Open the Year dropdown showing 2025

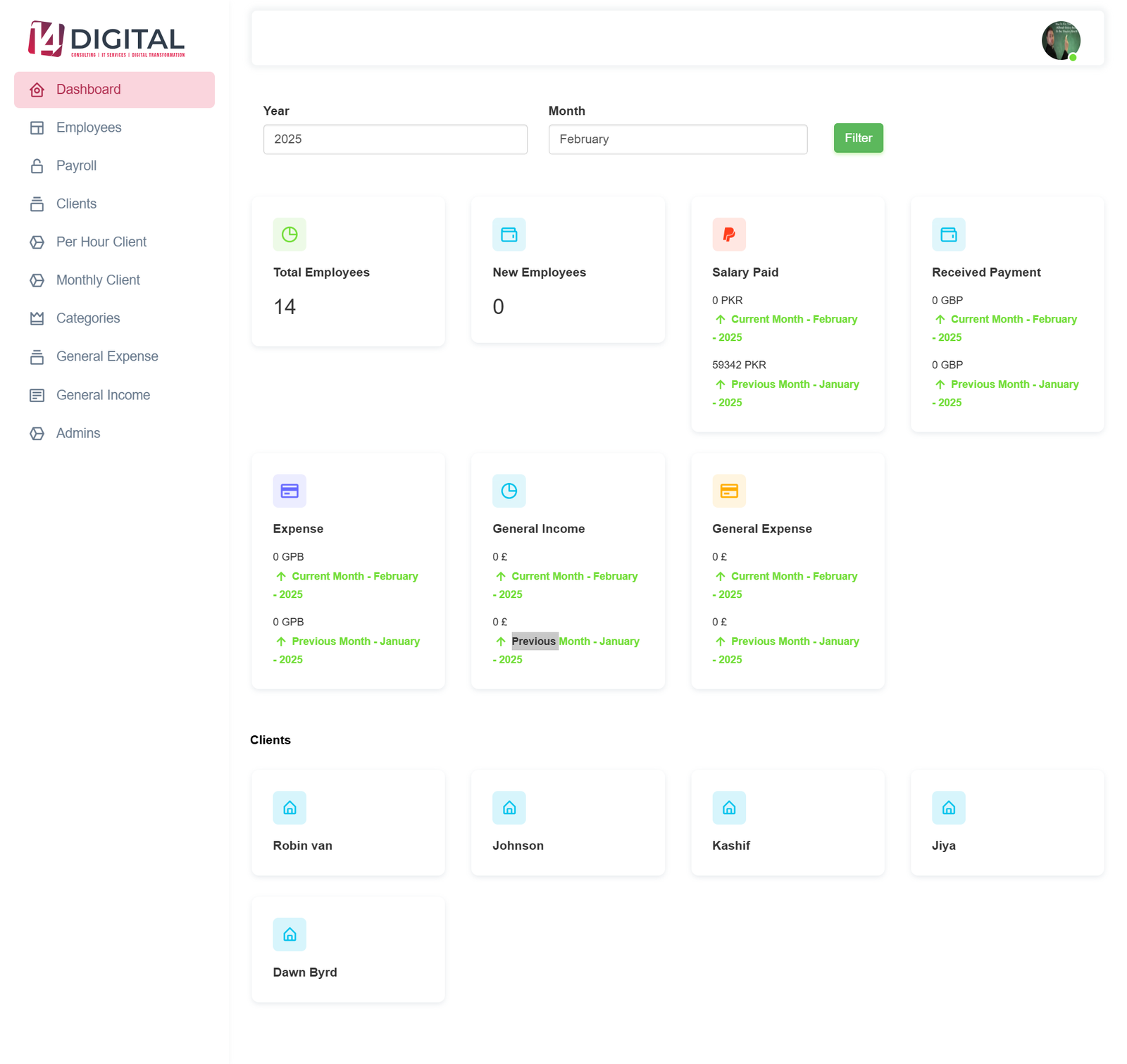pos(395,139)
